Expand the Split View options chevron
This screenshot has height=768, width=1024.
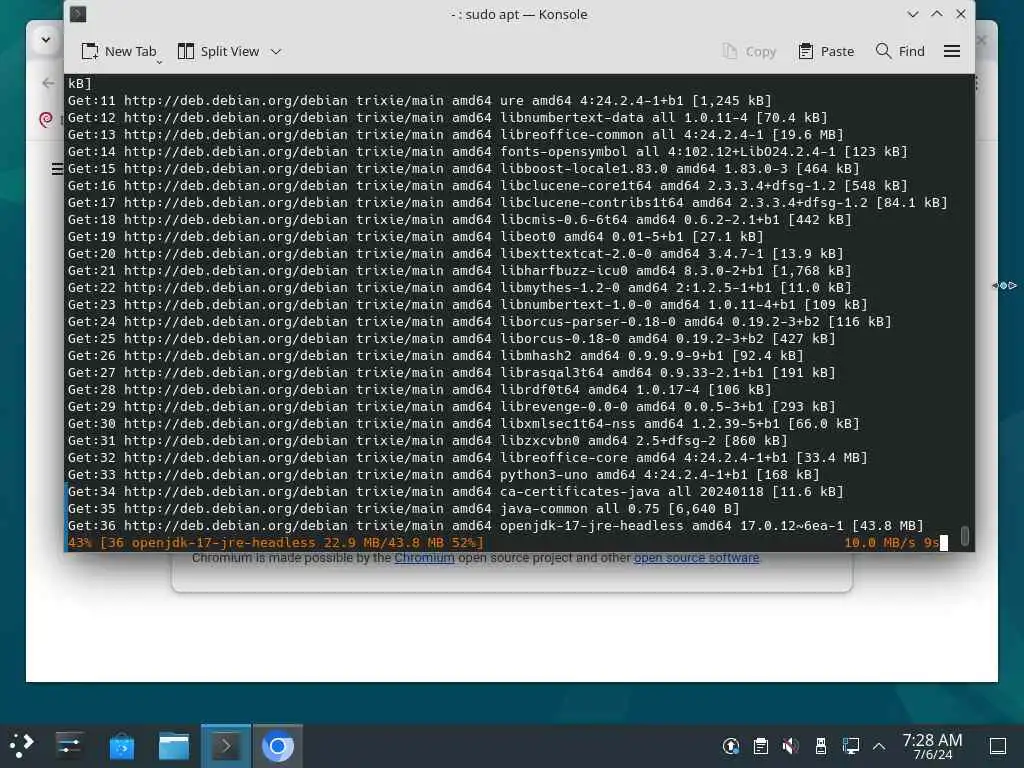coord(276,52)
